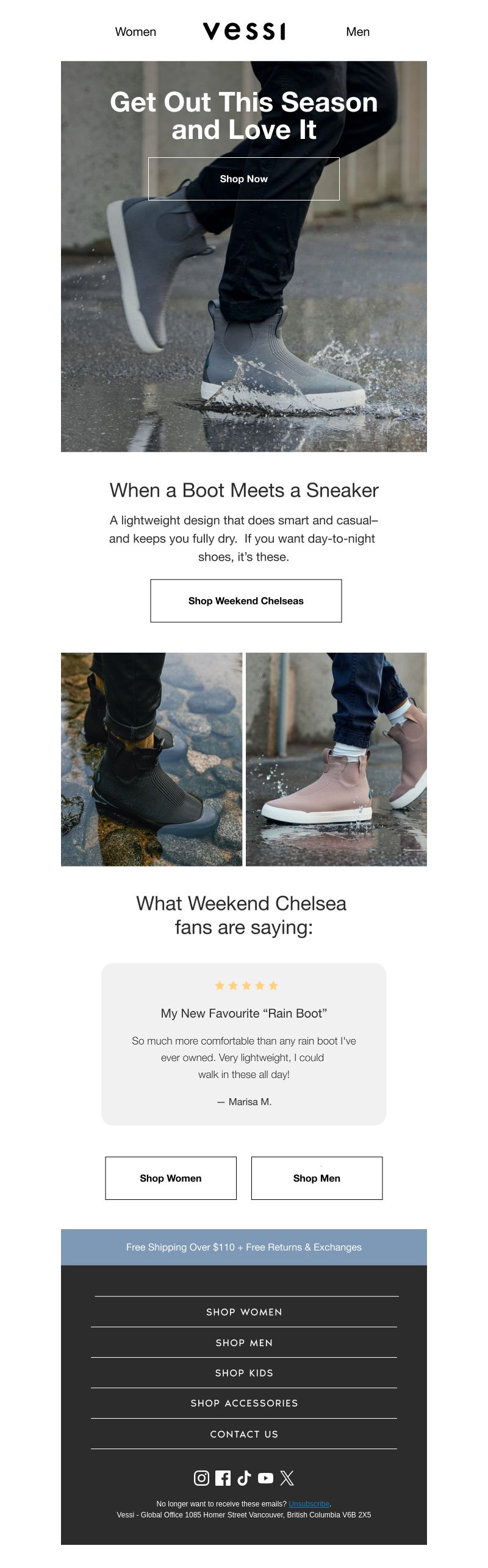Open SHOP KIDS footer link
This screenshot has width=488, height=1568.
(x=244, y=1372)
